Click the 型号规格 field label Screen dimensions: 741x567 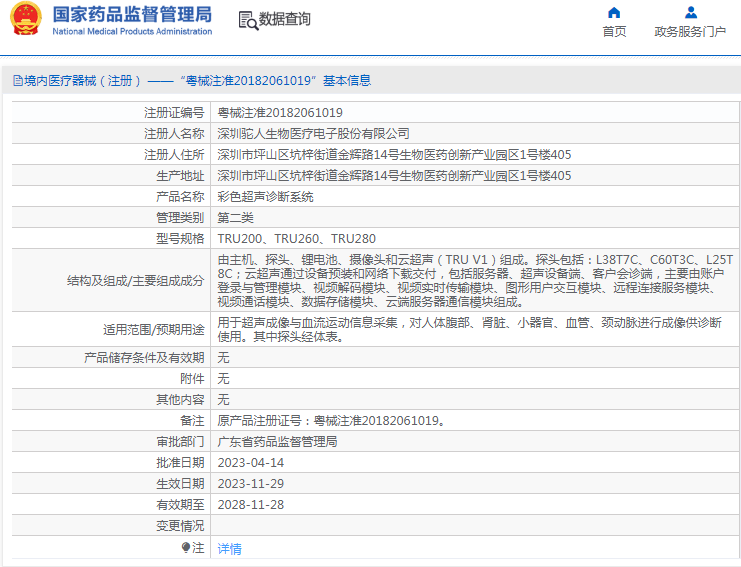pyautogui.click(x=180, y=239)
